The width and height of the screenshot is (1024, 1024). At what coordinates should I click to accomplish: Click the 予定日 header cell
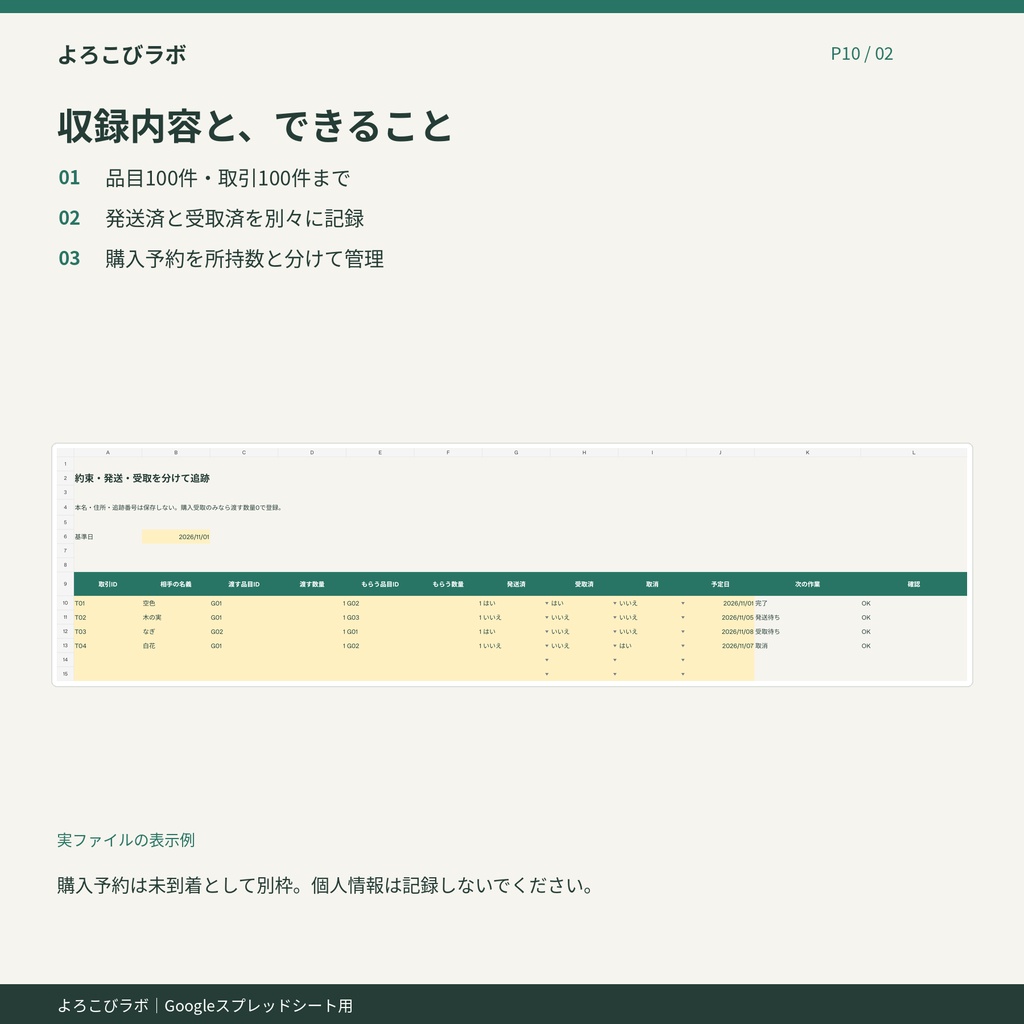click(x=720, y=584)
